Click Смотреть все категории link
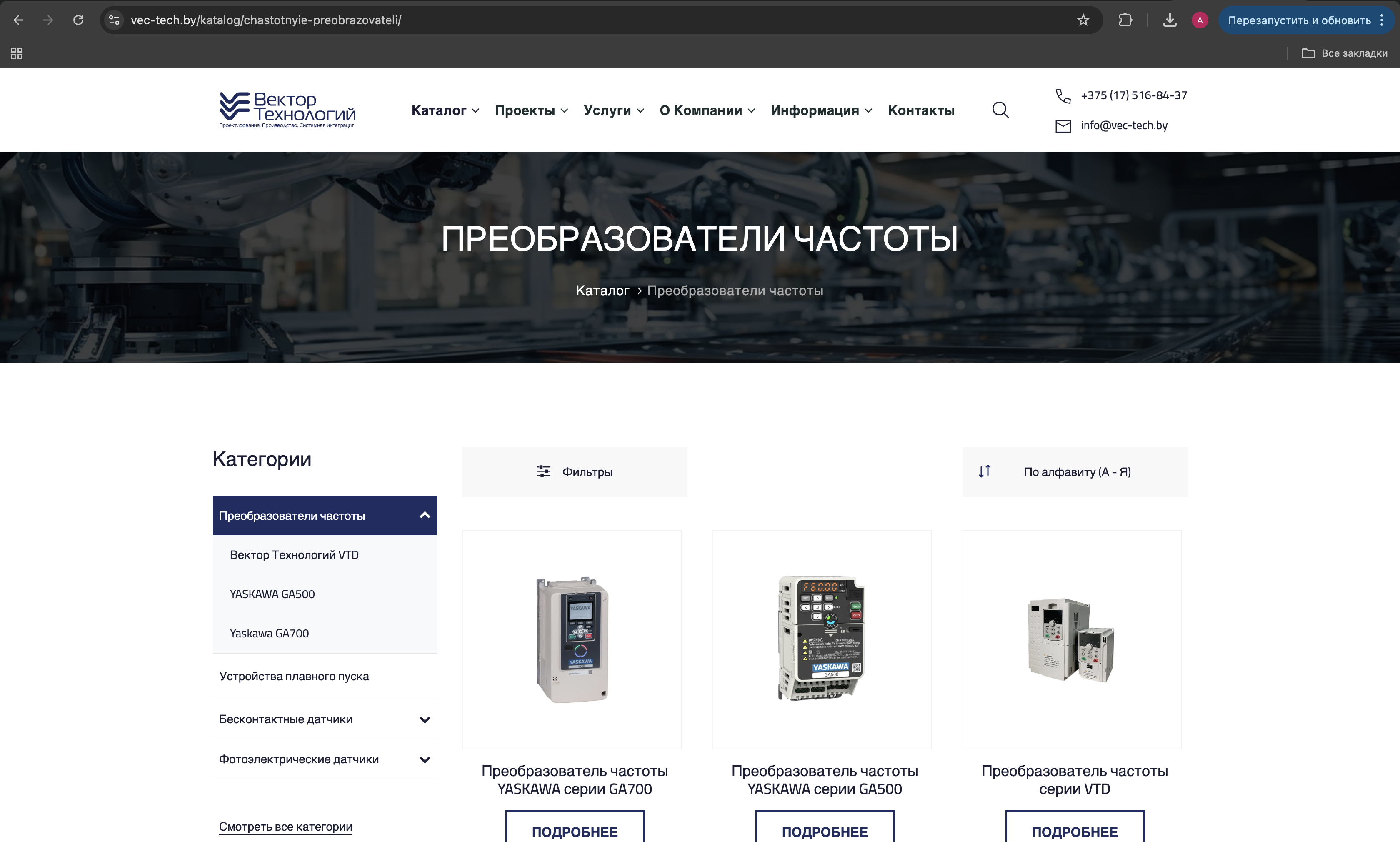 click(286, 827)
